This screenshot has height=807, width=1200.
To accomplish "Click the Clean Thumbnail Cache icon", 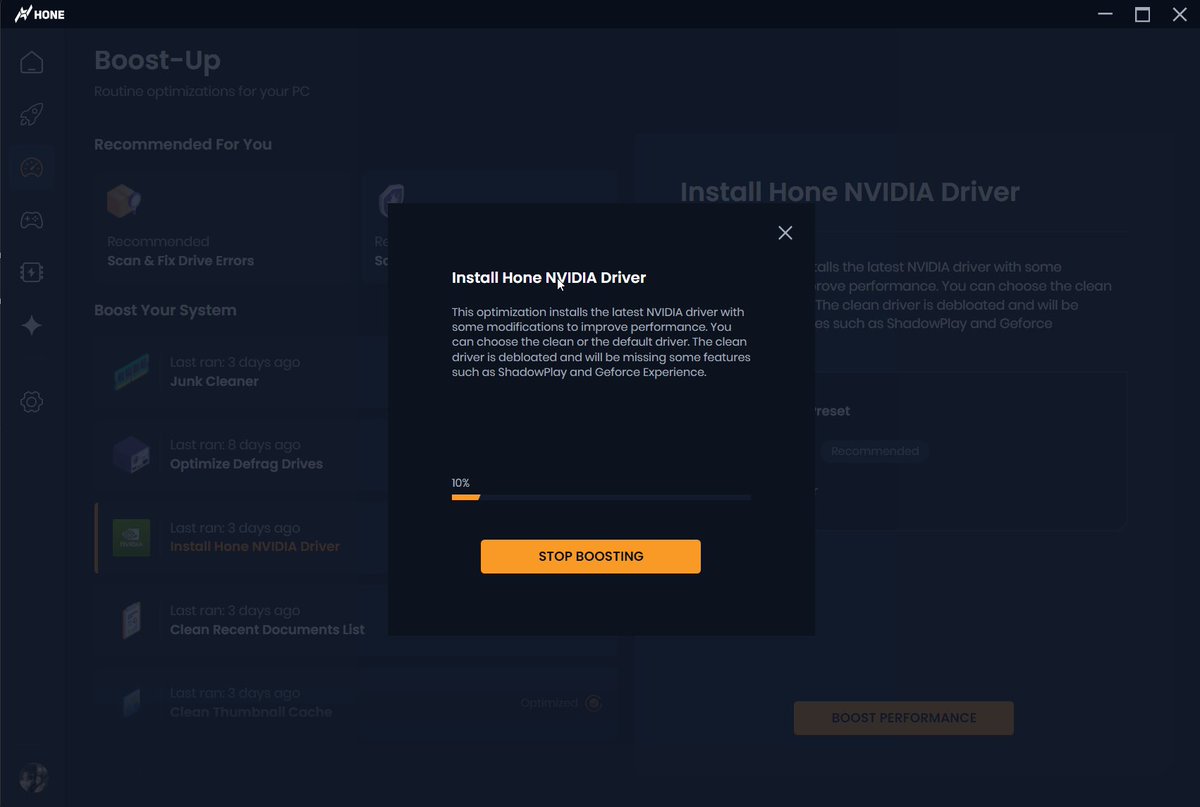I will pyautogui.click(x=132, y=703).
